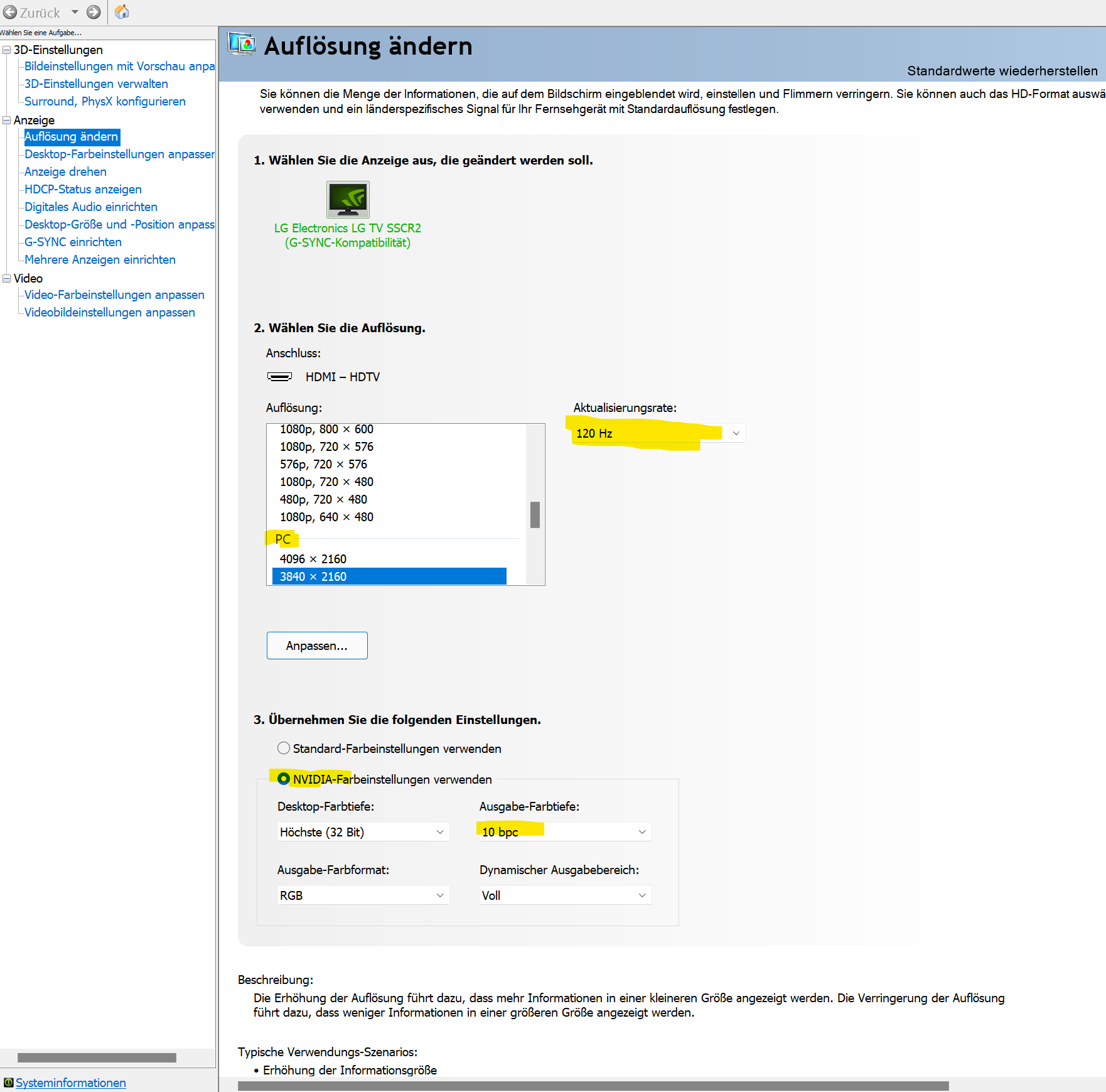
Task: Open Bildeinstellungen mit Vorschau anpassen
Action: point(119,66)
